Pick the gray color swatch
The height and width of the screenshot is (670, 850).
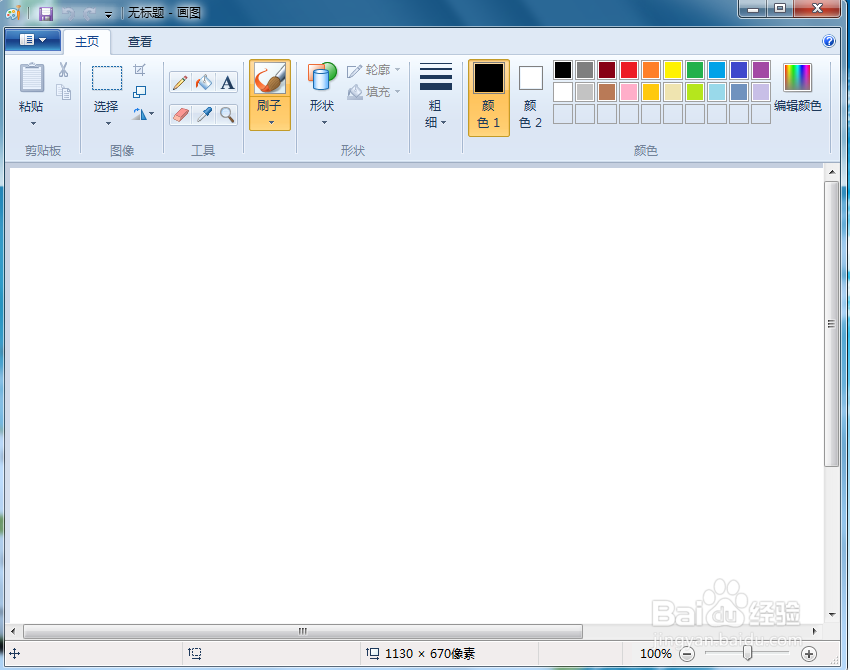(585, 70)
